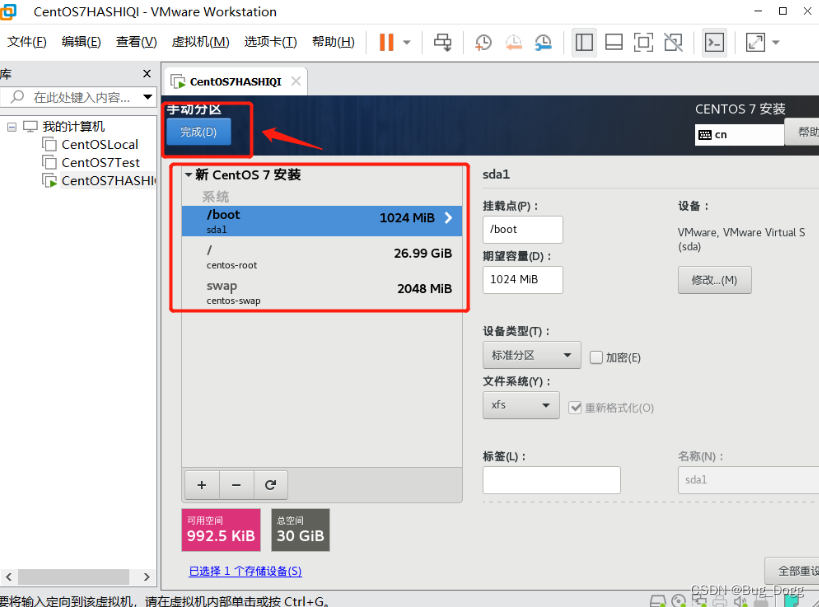
Task: Open the 设备类型 dropdown showing 标准分区
Action: click(532, 355)
